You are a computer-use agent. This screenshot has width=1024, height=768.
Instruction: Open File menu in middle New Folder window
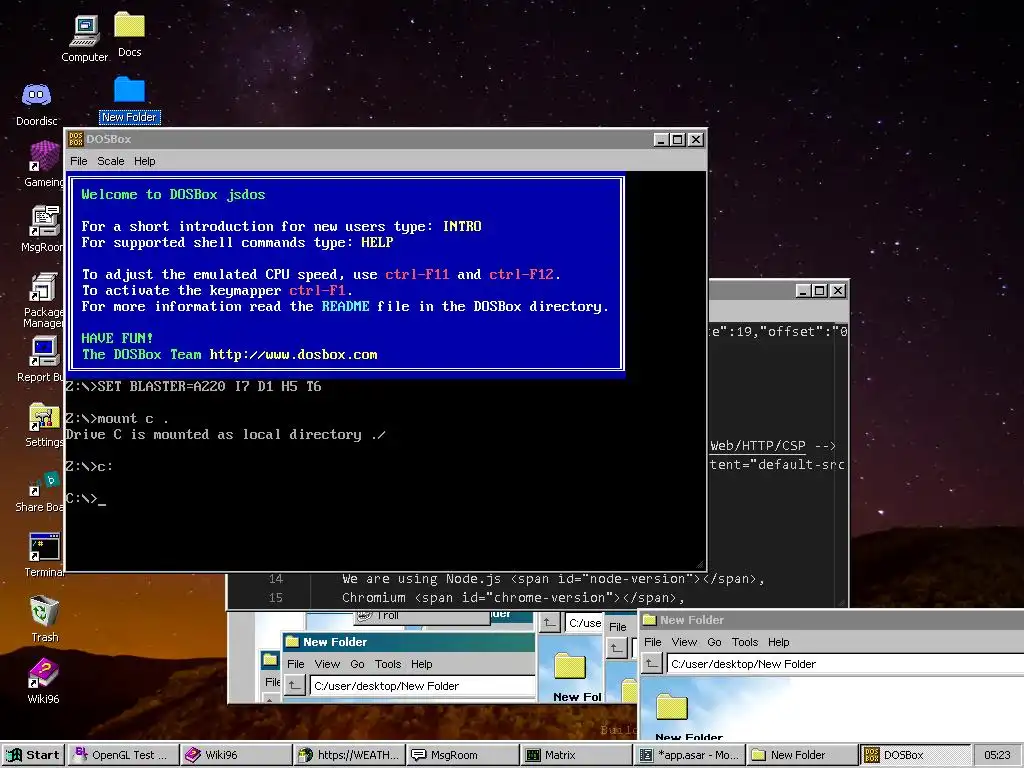(296, 664)
